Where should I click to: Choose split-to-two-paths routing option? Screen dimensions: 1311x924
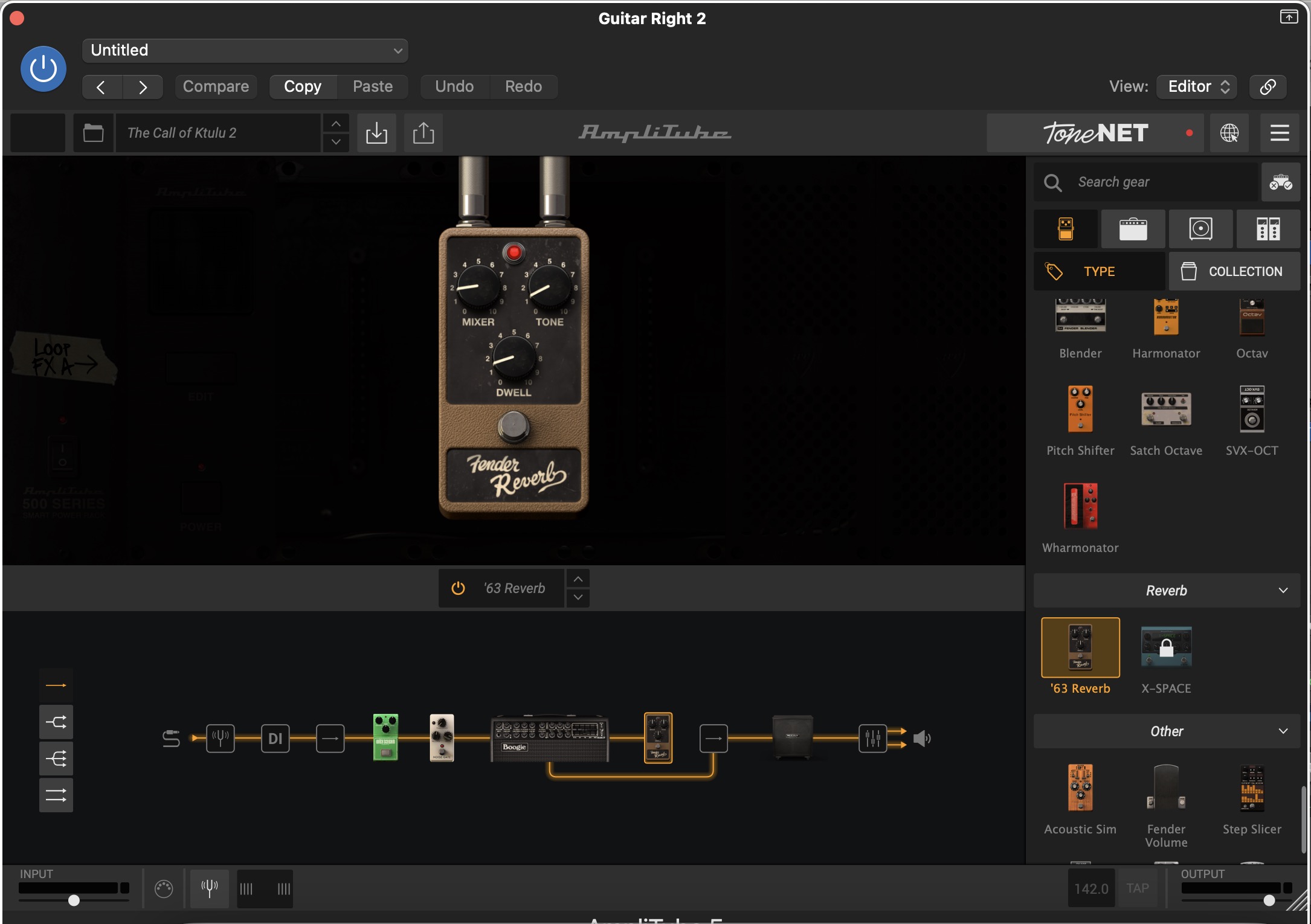pyautogui.click(x=56, y=722)
